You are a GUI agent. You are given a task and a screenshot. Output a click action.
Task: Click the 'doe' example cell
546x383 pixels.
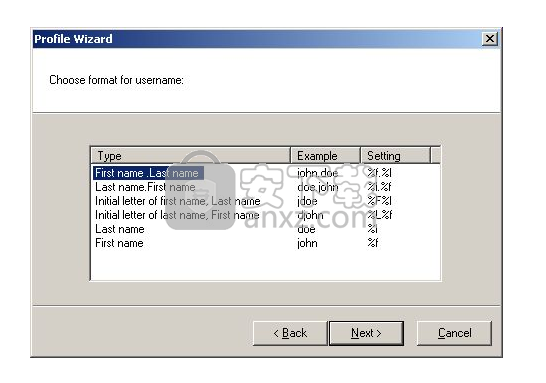click(306, 229)
